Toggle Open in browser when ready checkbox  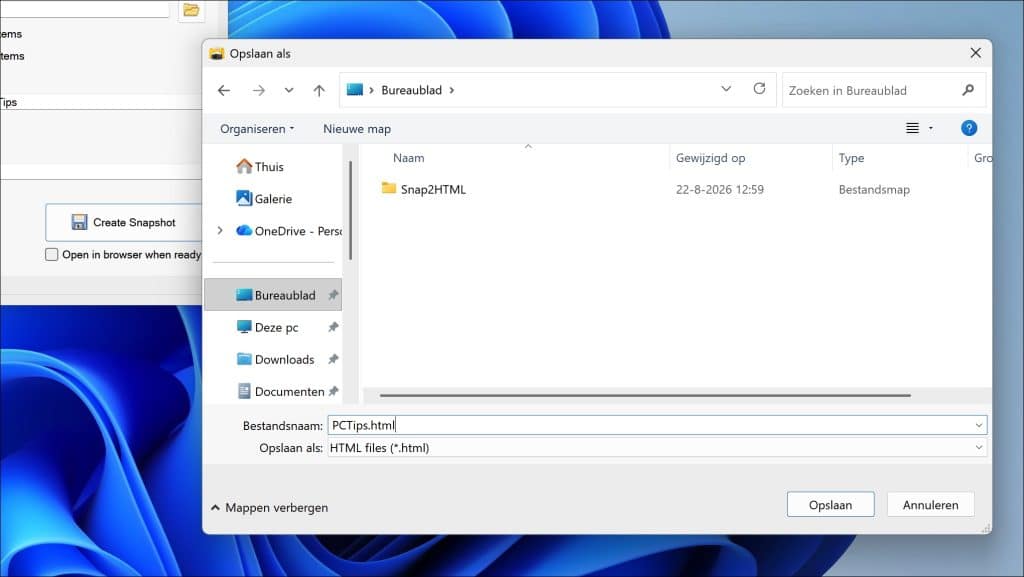point(52,255)
